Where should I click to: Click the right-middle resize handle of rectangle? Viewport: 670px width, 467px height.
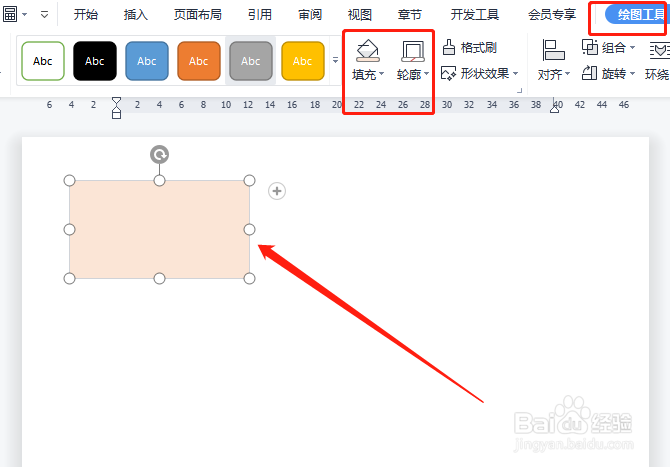point(250,229)
